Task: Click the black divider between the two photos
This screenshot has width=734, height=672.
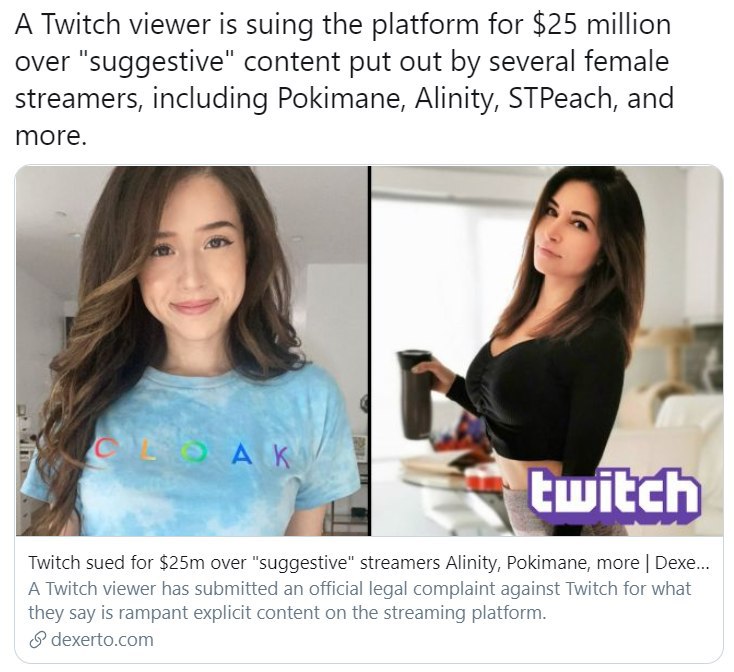Action: [x=370, y=351]
